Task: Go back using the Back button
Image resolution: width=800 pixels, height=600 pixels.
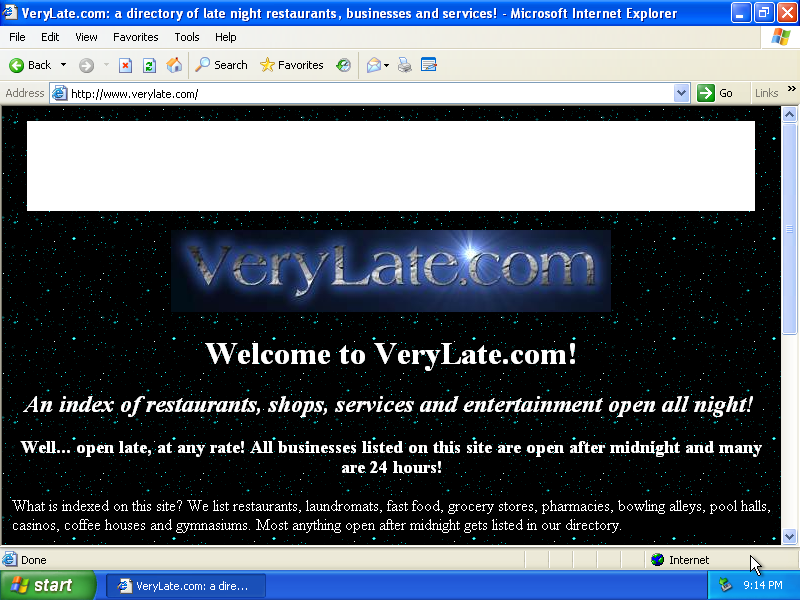Action: point(30,65)
